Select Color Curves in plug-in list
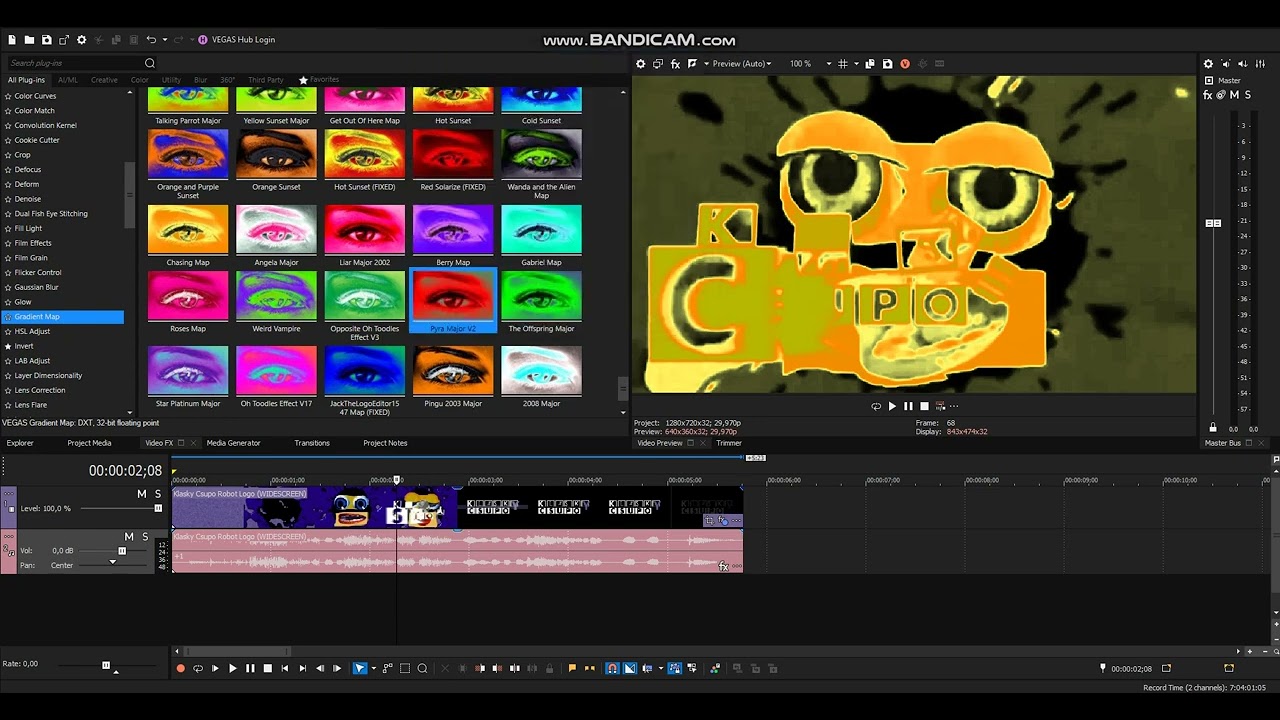 [35, 96]
